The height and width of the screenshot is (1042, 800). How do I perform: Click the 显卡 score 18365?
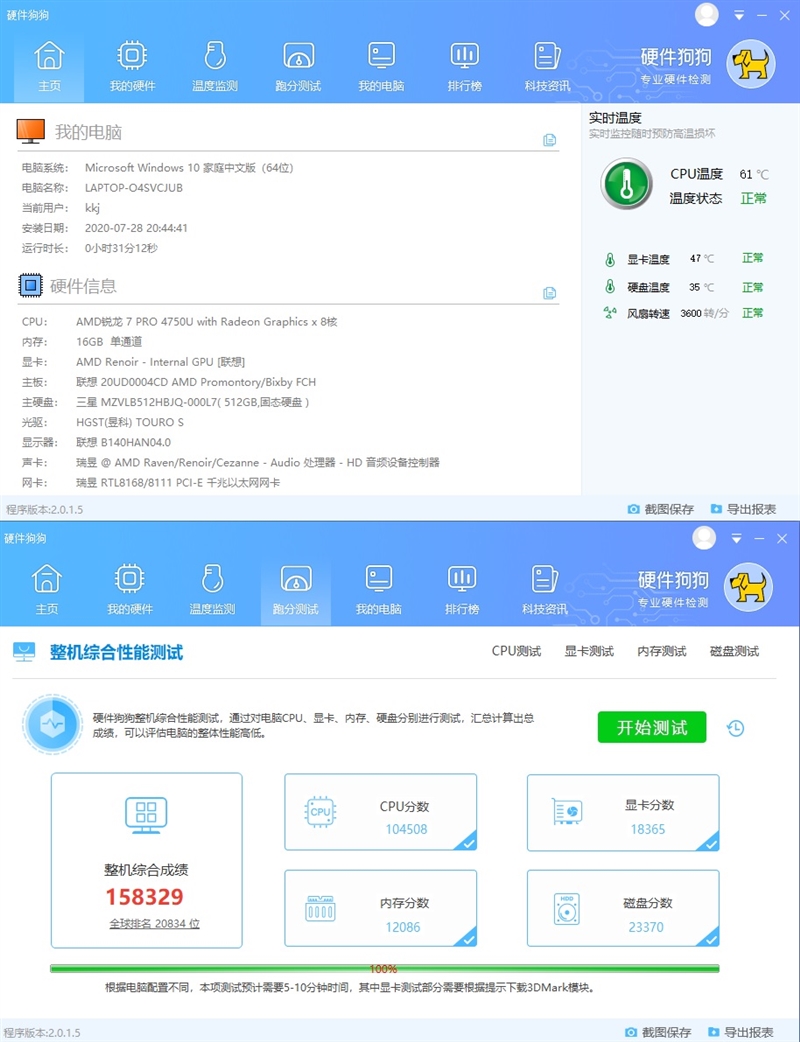coord(648,829)
